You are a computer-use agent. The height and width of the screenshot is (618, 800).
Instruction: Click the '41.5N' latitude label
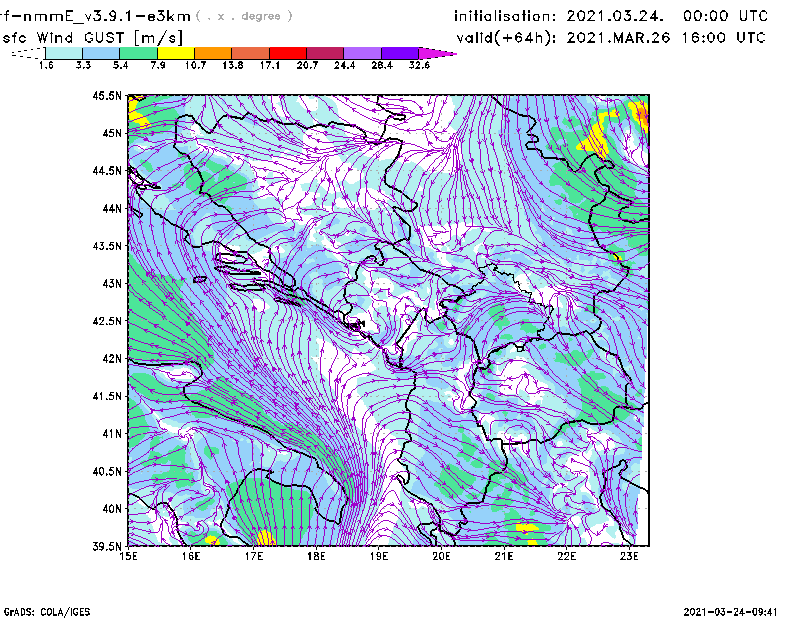pyautogui.click(x=107, y=396)
